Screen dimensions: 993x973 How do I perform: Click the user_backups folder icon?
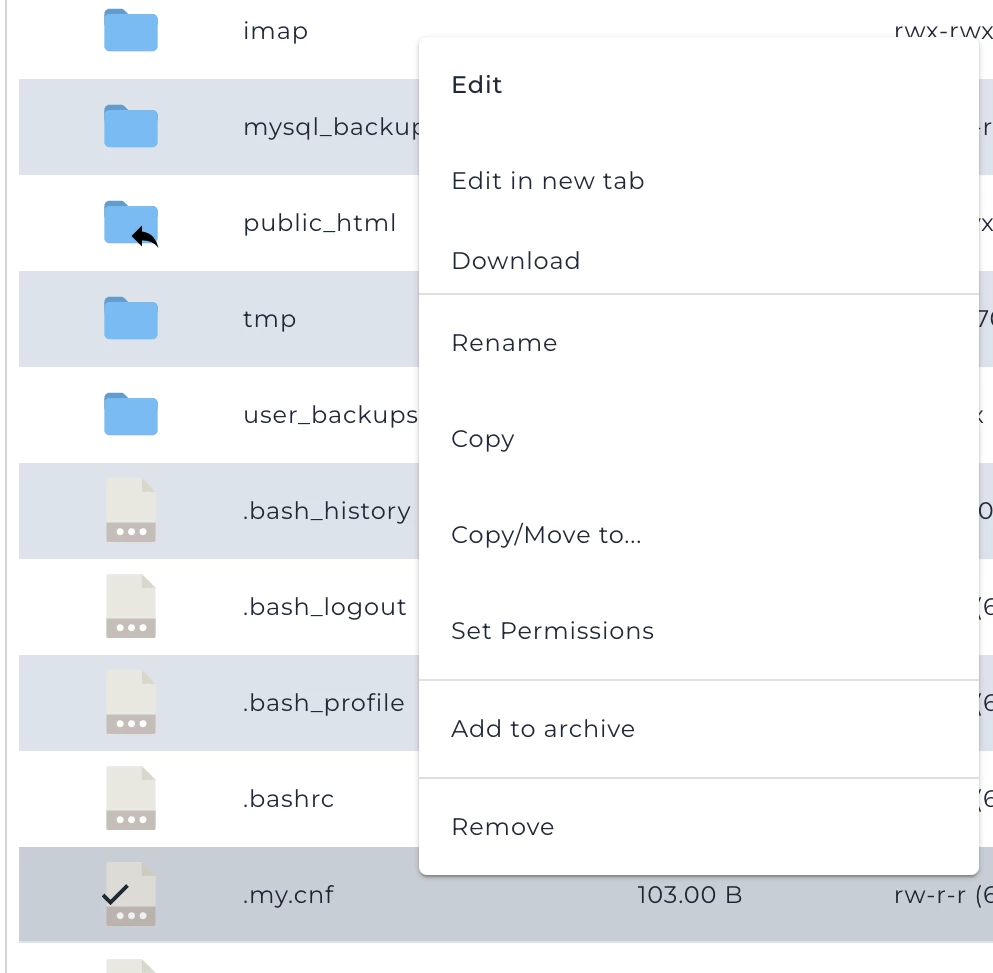pyautogui.click(x=131, y=415)
